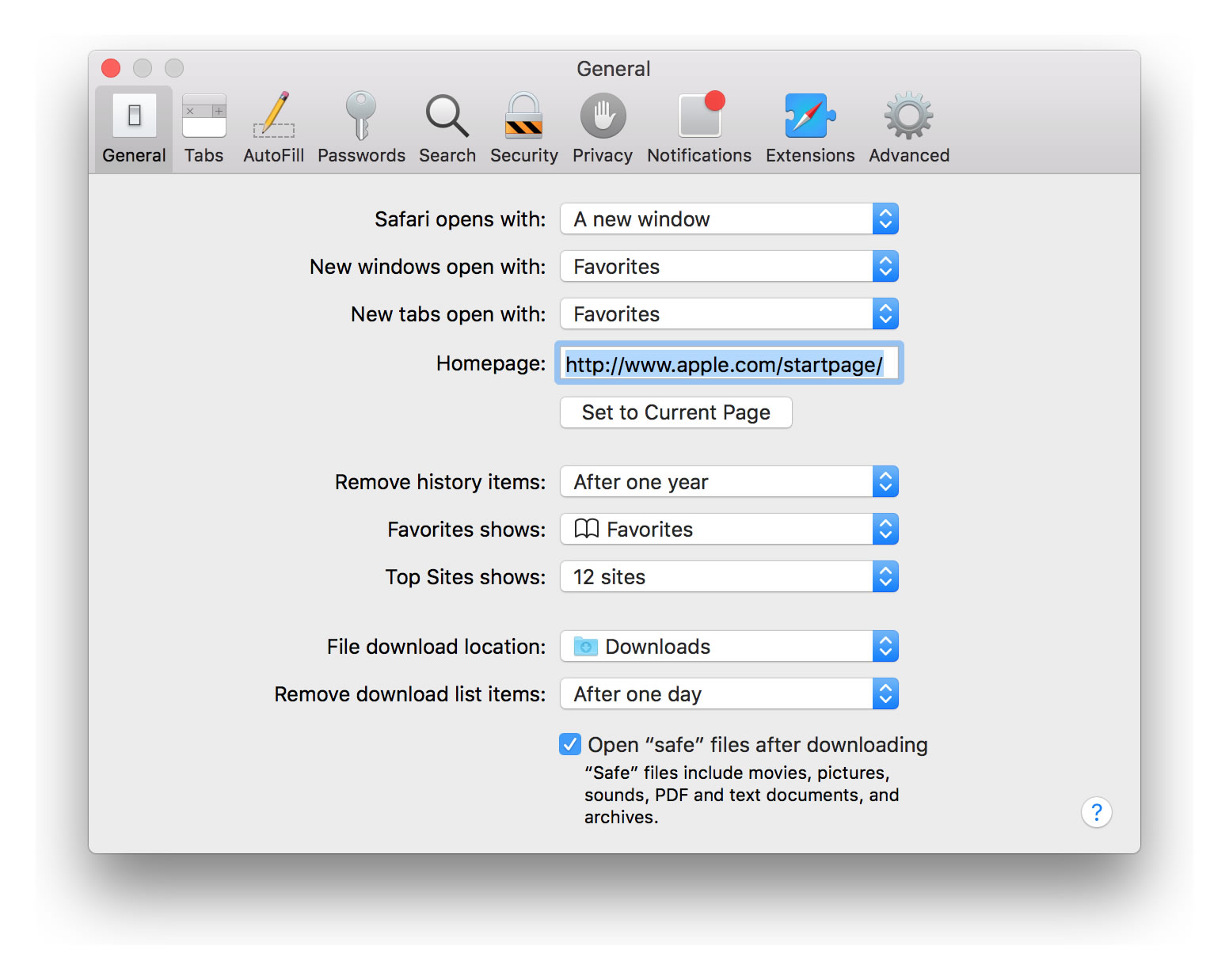Image resolution: width=1229 pixels, height=980 pixels.
Task: Toggle Open safe files after downloading
Action: pos(570,744)
